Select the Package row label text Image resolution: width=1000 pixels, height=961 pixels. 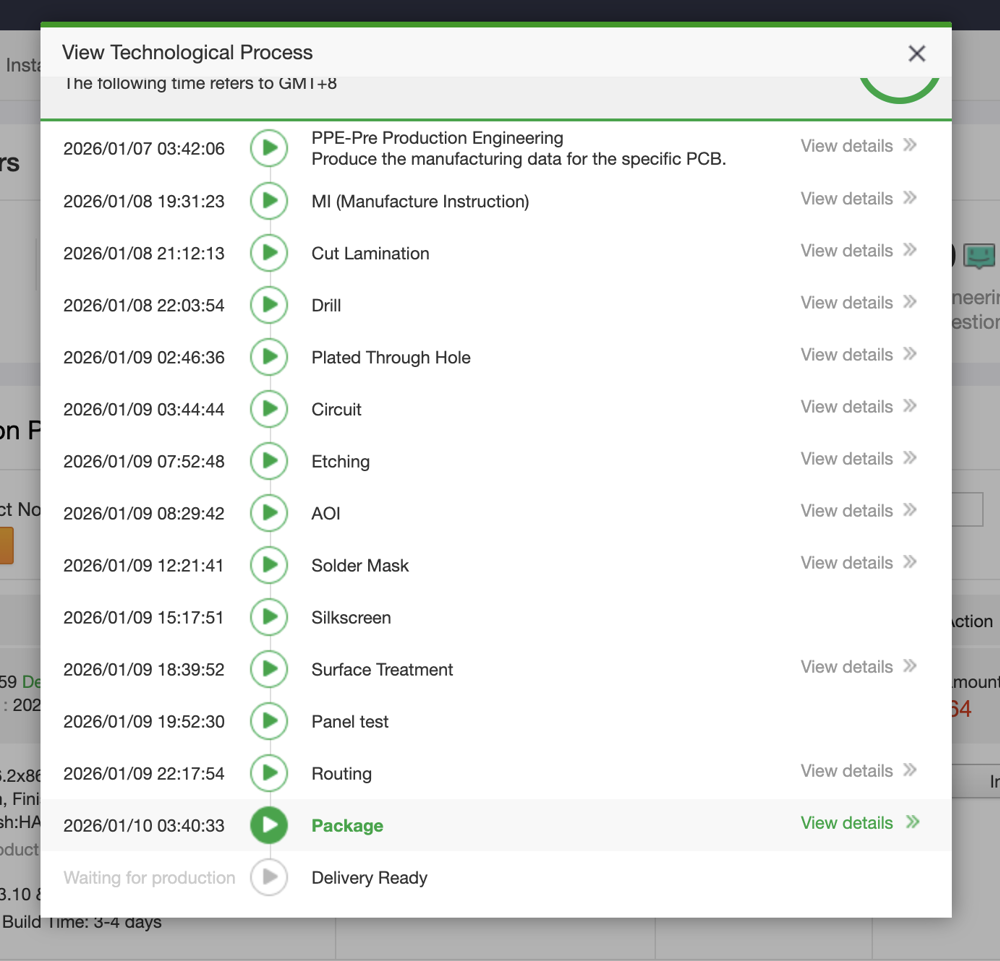click(x=347, y=826)
